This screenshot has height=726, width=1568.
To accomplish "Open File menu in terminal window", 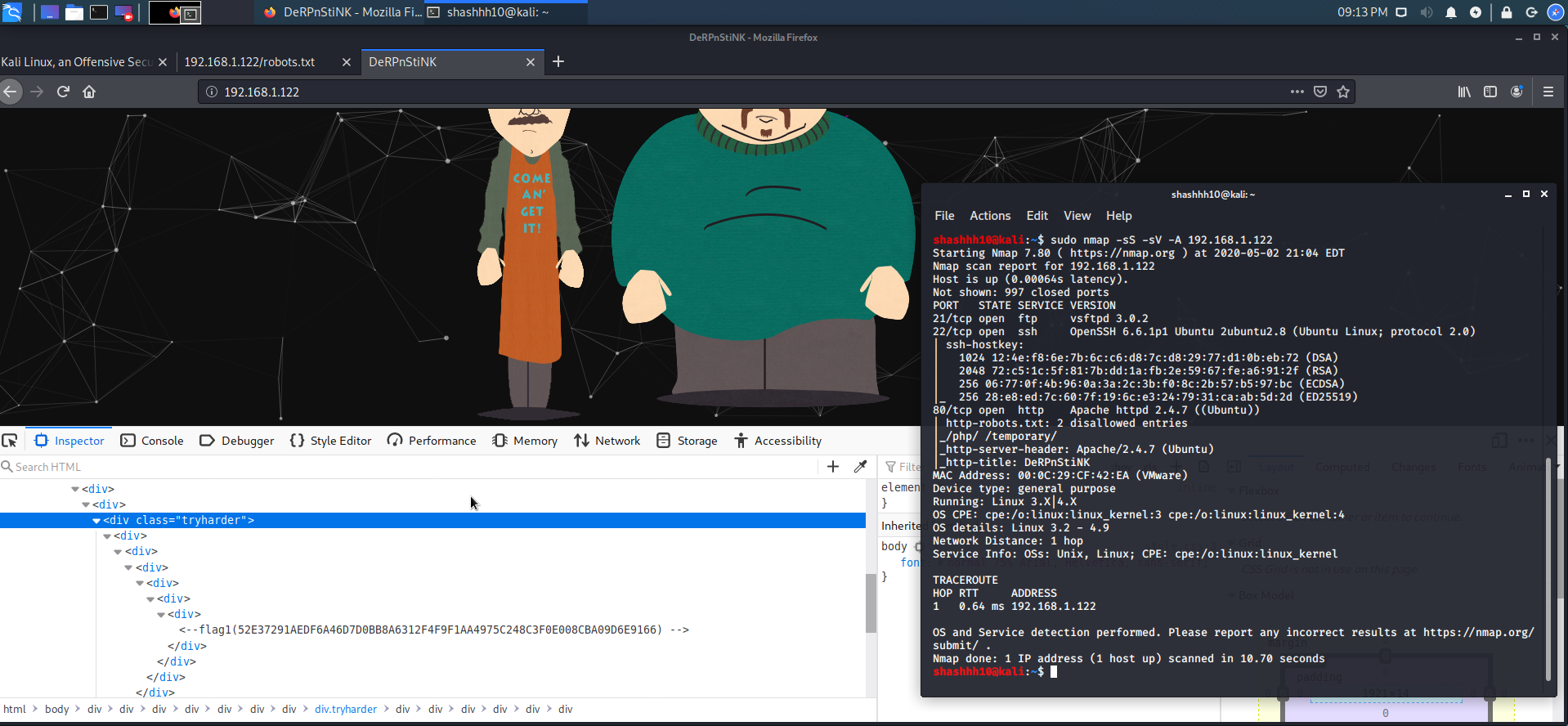I will tap(944, 216).
